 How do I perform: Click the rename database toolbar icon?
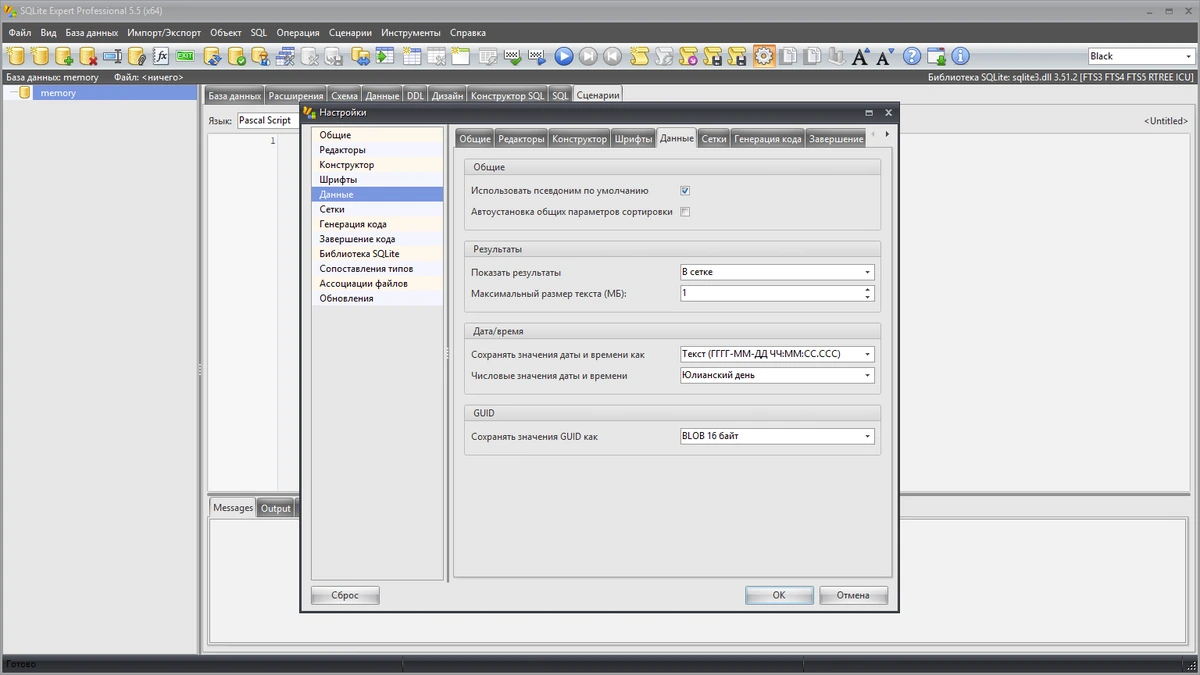click(113, 56)
